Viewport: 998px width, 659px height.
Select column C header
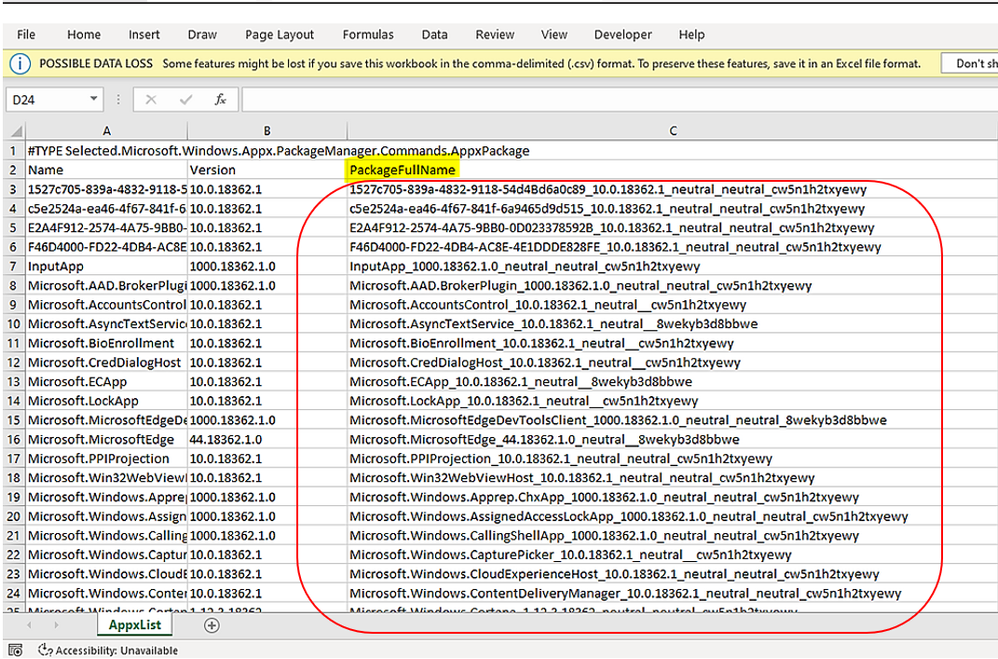point(672,131)
